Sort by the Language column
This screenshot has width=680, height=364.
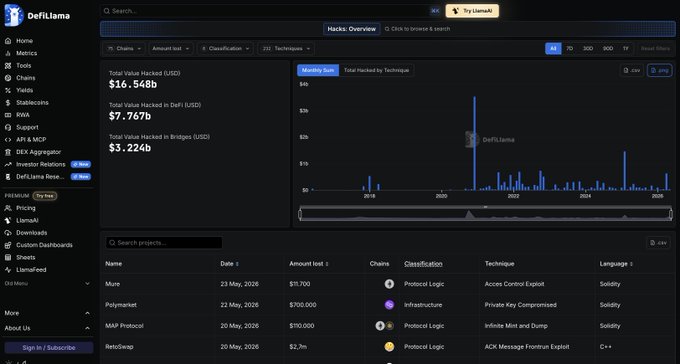click(616, 264)
